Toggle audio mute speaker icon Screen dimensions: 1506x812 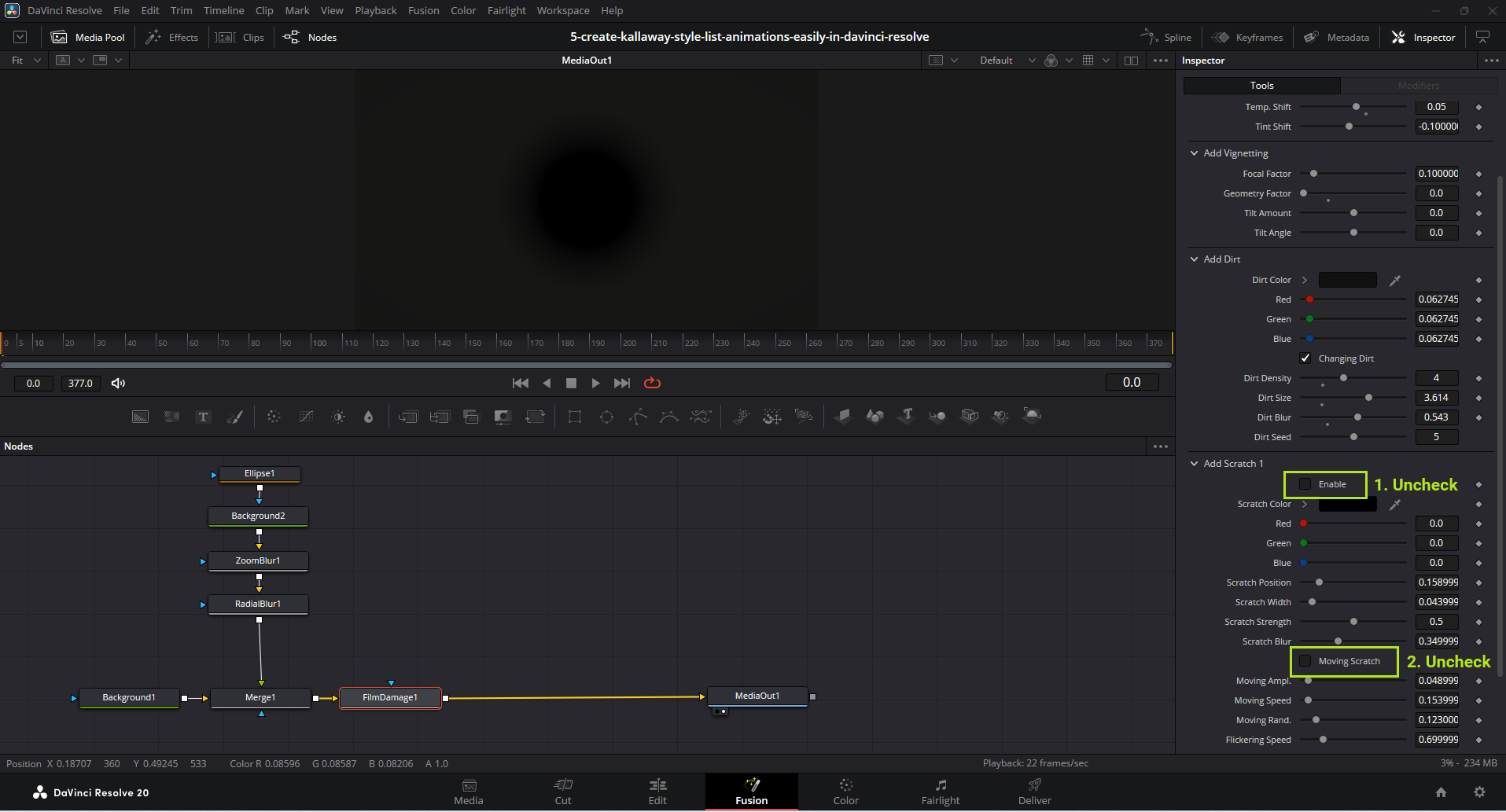[x=118, y=384]
